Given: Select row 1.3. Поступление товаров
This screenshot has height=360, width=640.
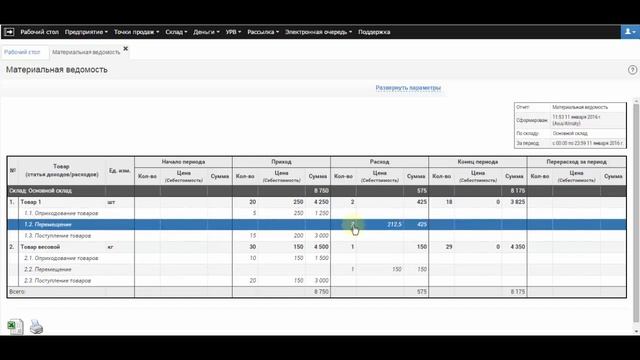Looking at the screenshot, I should 317,236.
